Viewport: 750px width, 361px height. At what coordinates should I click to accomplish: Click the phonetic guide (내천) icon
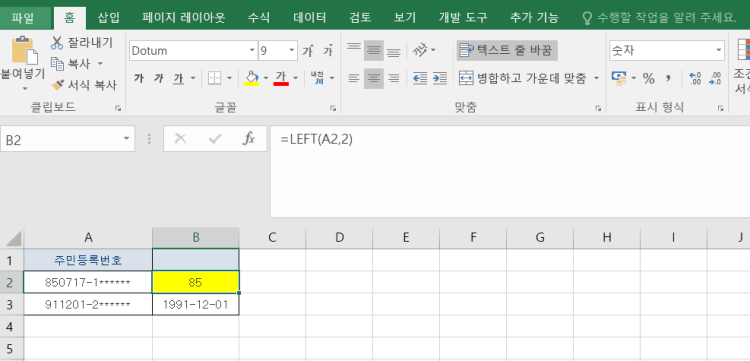[x=317, y=77]
